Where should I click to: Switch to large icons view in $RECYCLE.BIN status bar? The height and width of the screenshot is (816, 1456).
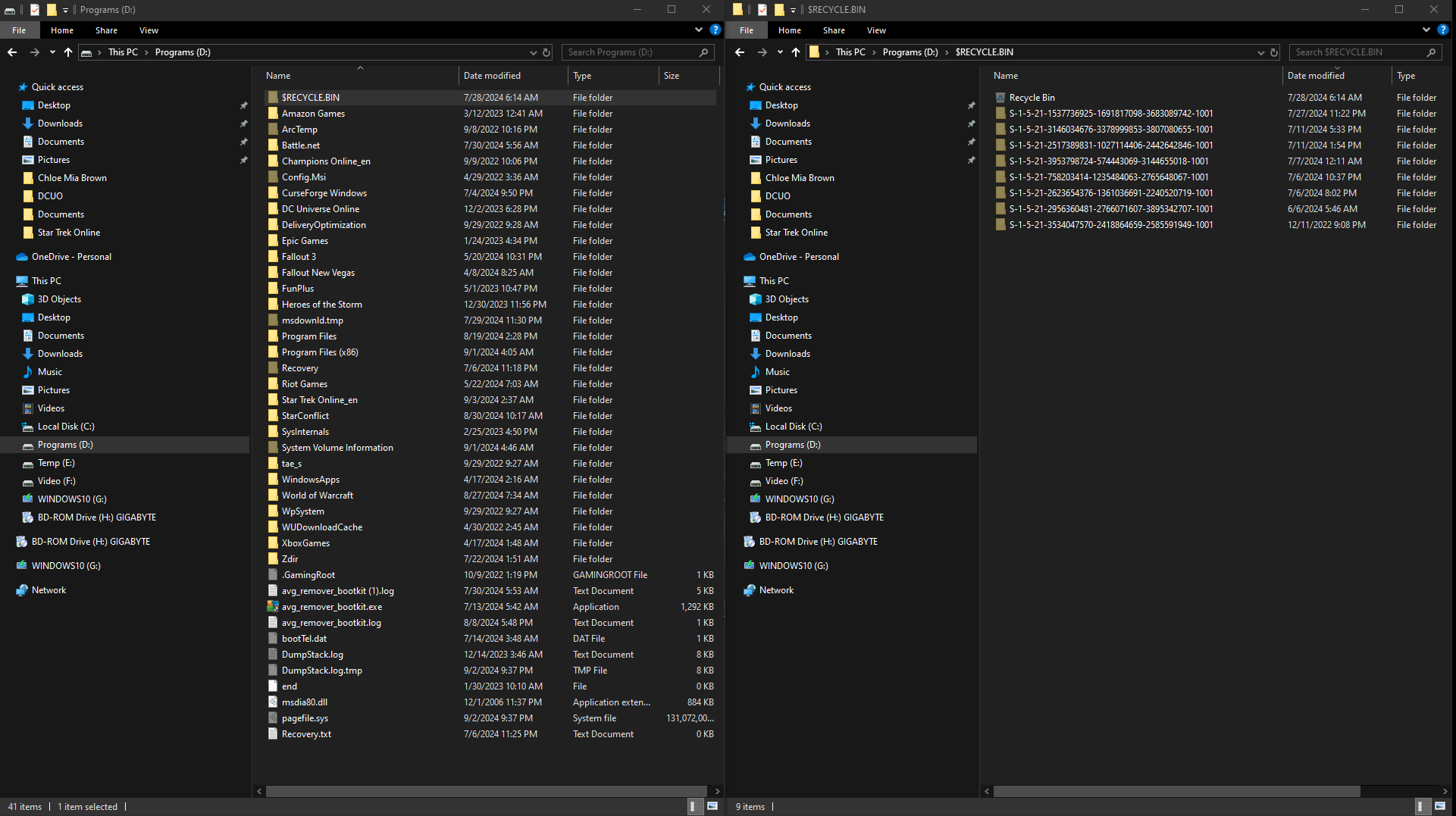click(x=1440, y=807)
